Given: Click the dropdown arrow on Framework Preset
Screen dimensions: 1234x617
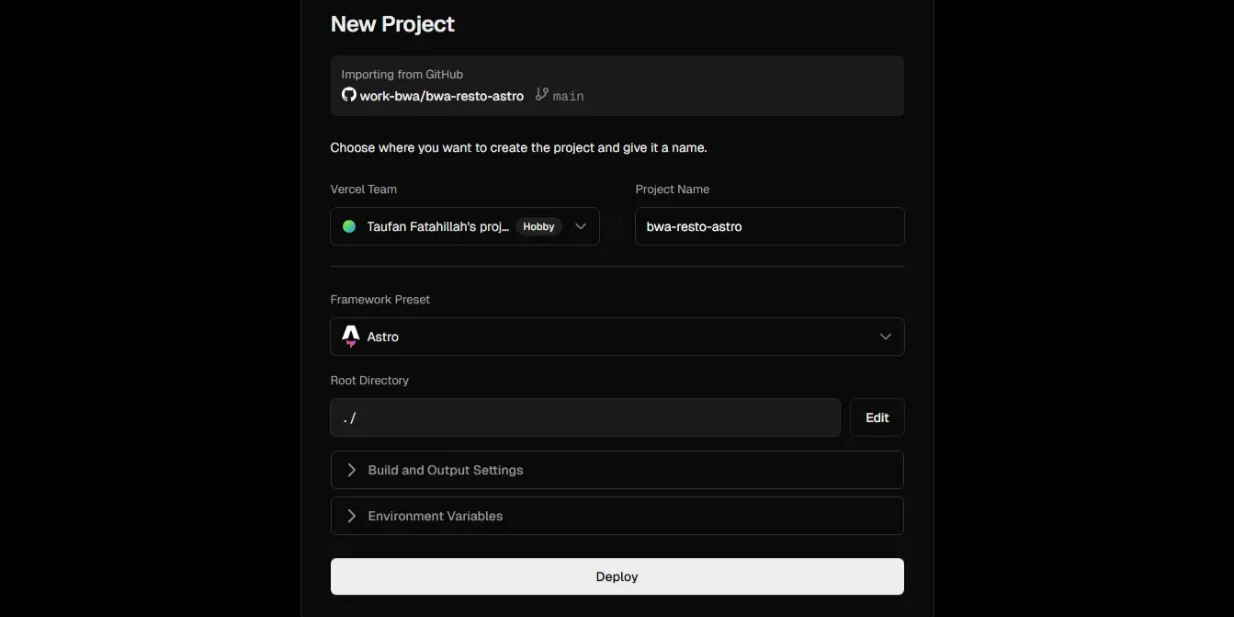Looking at the screenshot, I should click(x=885, y=336).
